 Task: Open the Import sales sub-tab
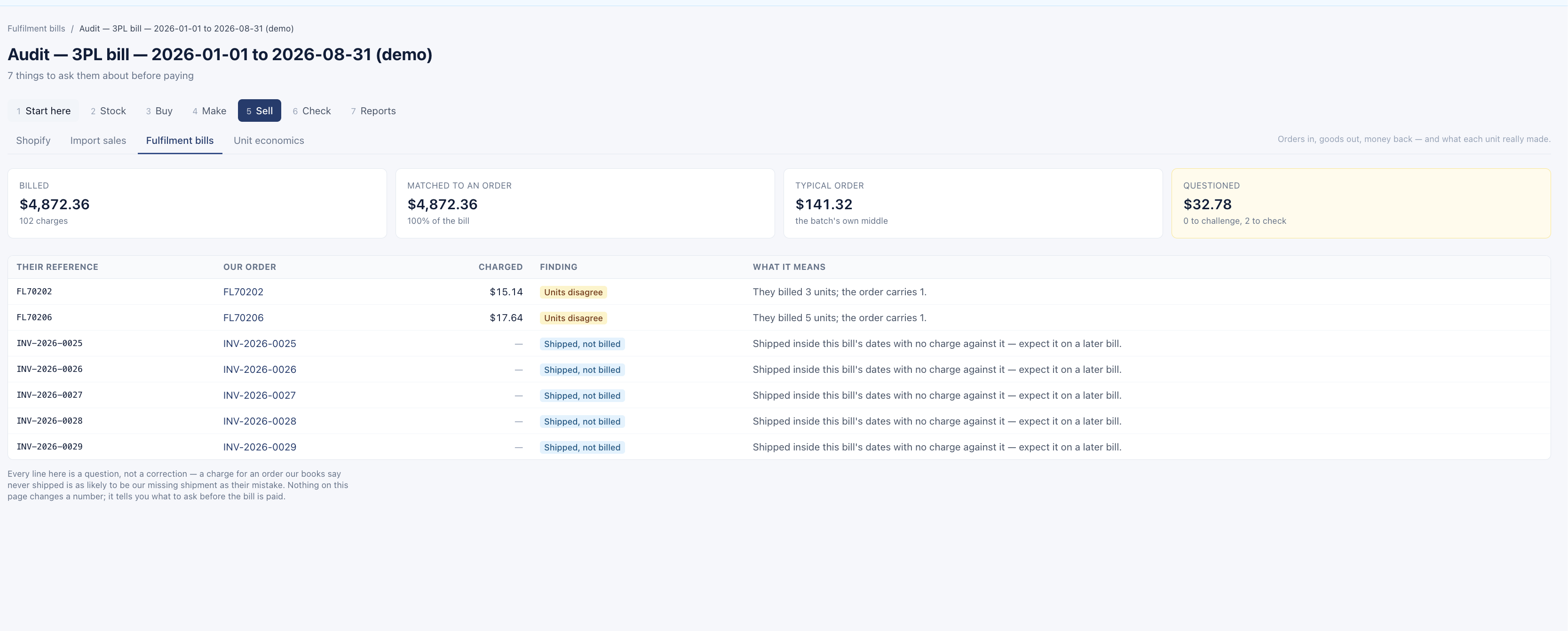click(98, 141)
